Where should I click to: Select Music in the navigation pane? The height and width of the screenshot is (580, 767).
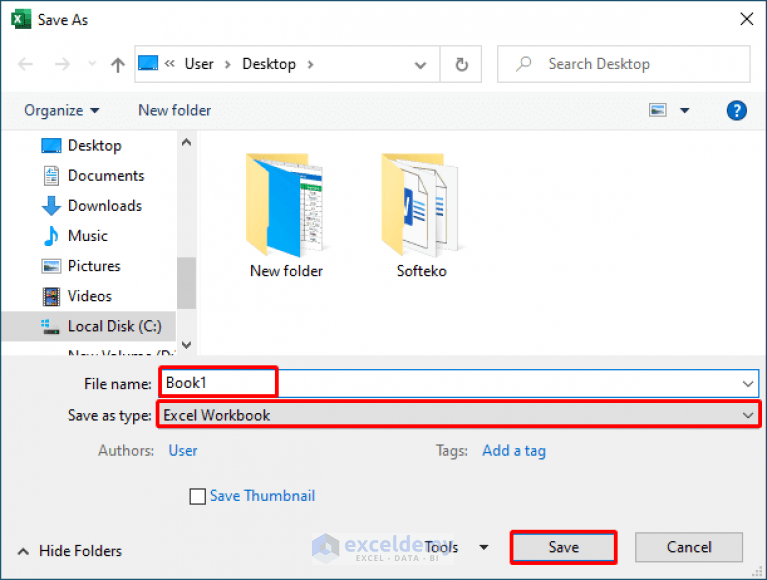pyautogui.click(x=89, y=236)
